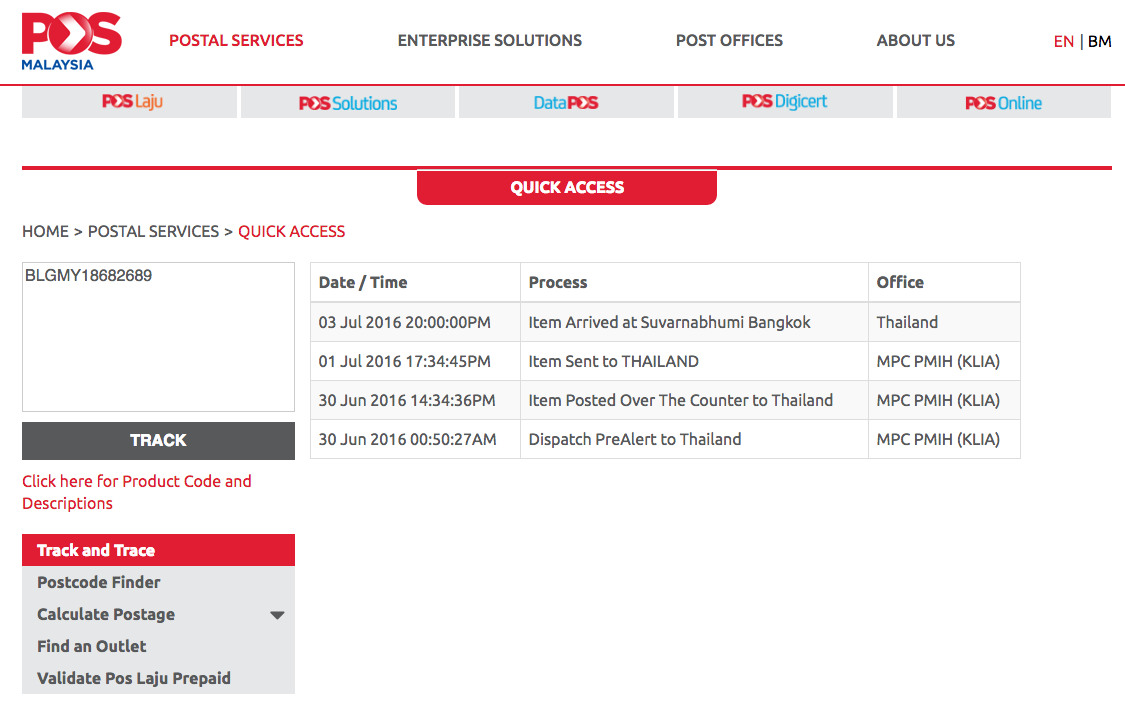
Task: Click 'Item Arrived at Suvarnabhumi Bangkok' cell
Action: (x=695, y=322)
